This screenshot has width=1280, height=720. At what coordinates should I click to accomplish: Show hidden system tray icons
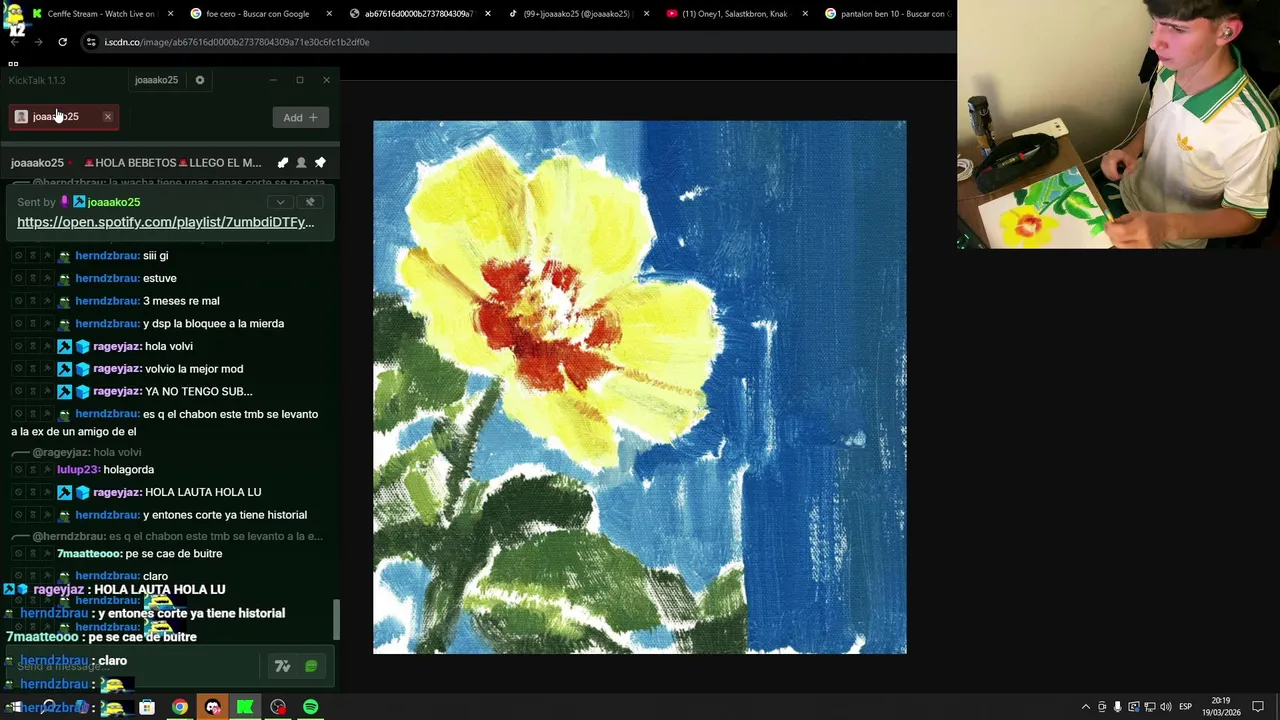tap(1086, 707)
